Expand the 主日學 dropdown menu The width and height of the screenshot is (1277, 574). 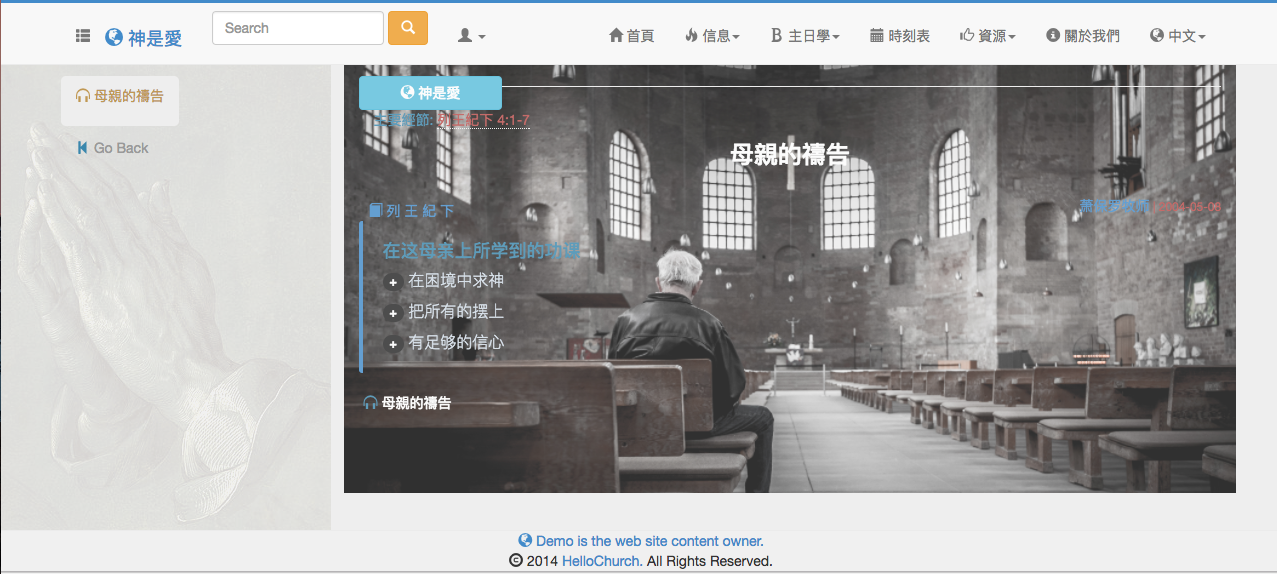[x=805, y=36]
